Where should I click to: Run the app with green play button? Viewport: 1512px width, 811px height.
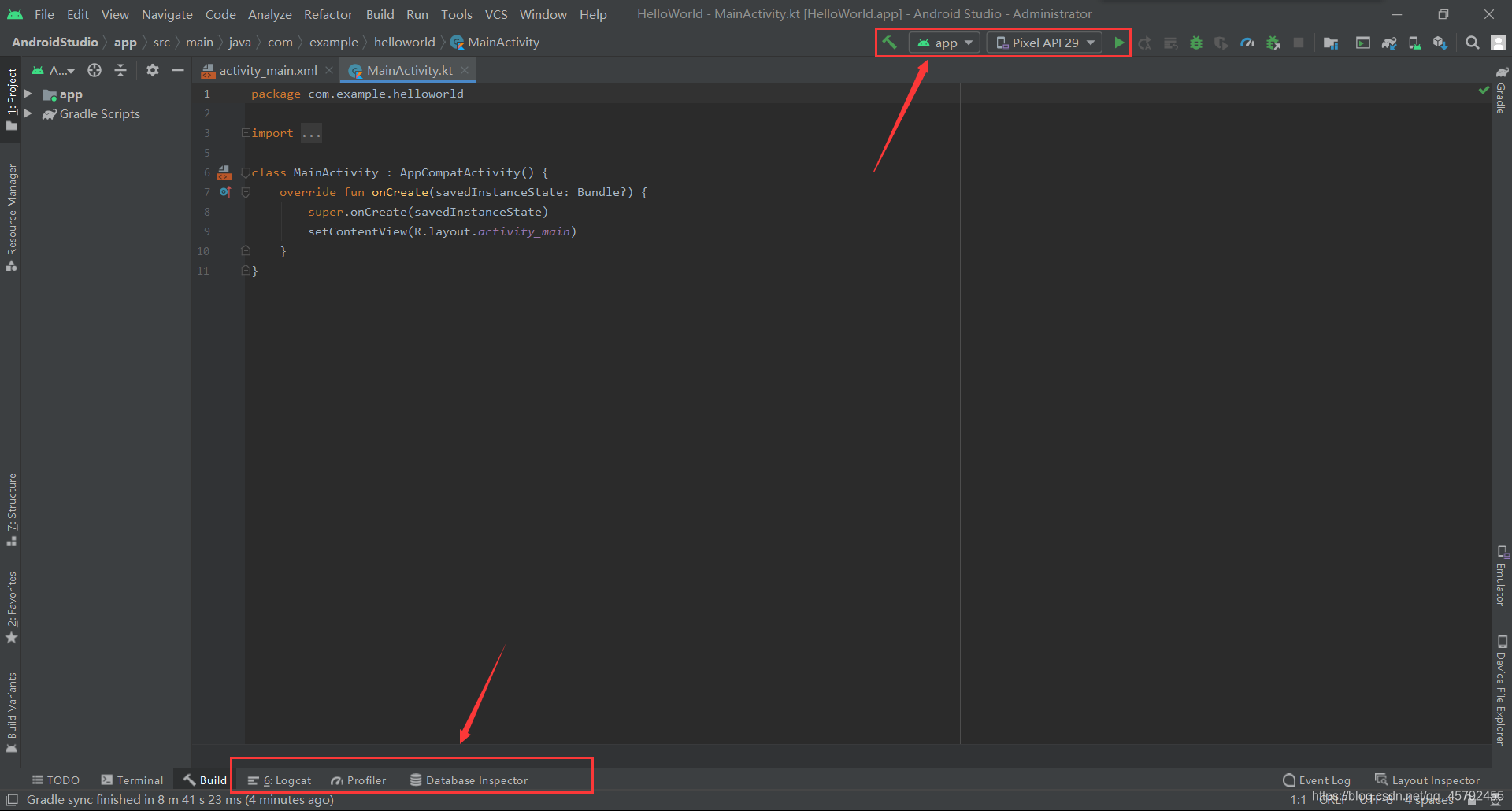pos(1119,43)
